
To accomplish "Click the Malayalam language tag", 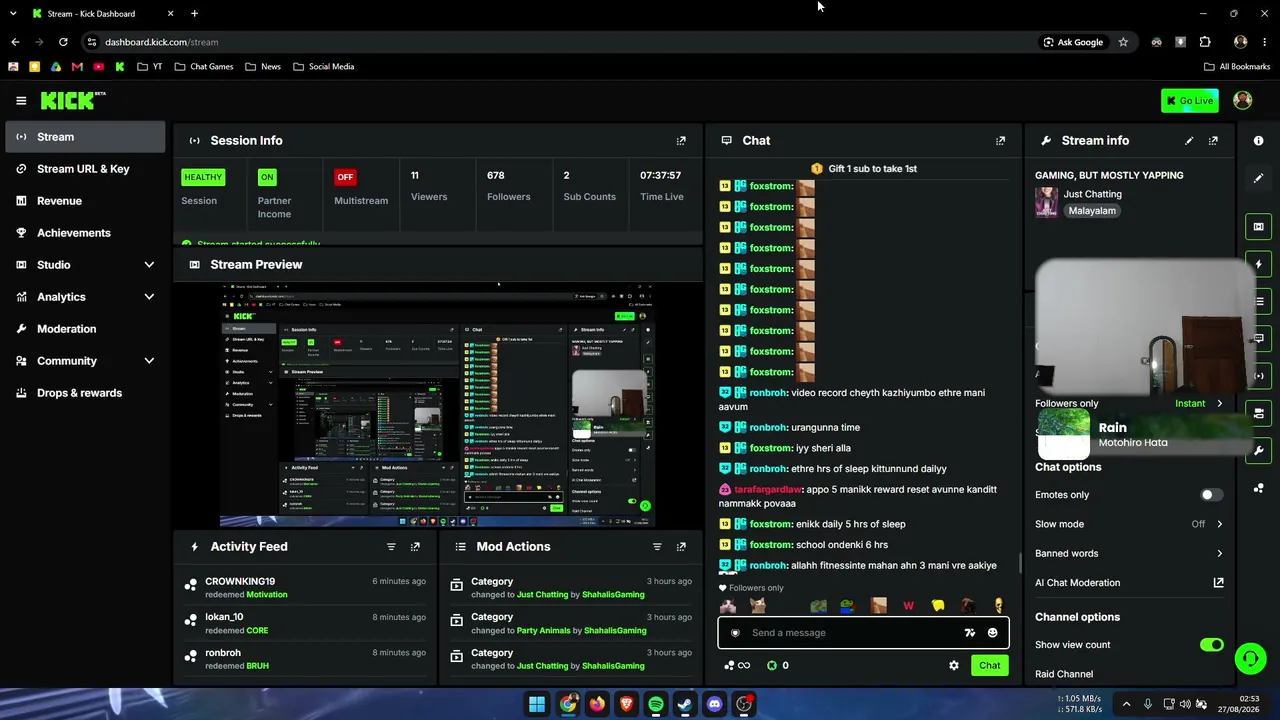I will coord(1092,211).
